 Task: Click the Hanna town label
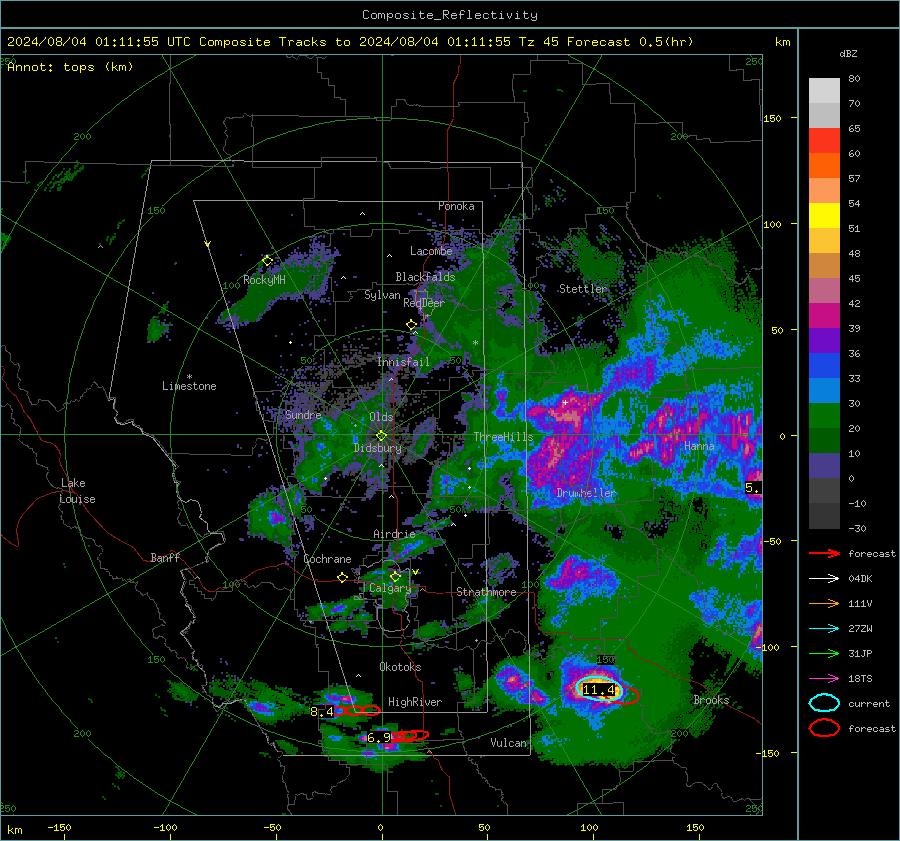699,445
